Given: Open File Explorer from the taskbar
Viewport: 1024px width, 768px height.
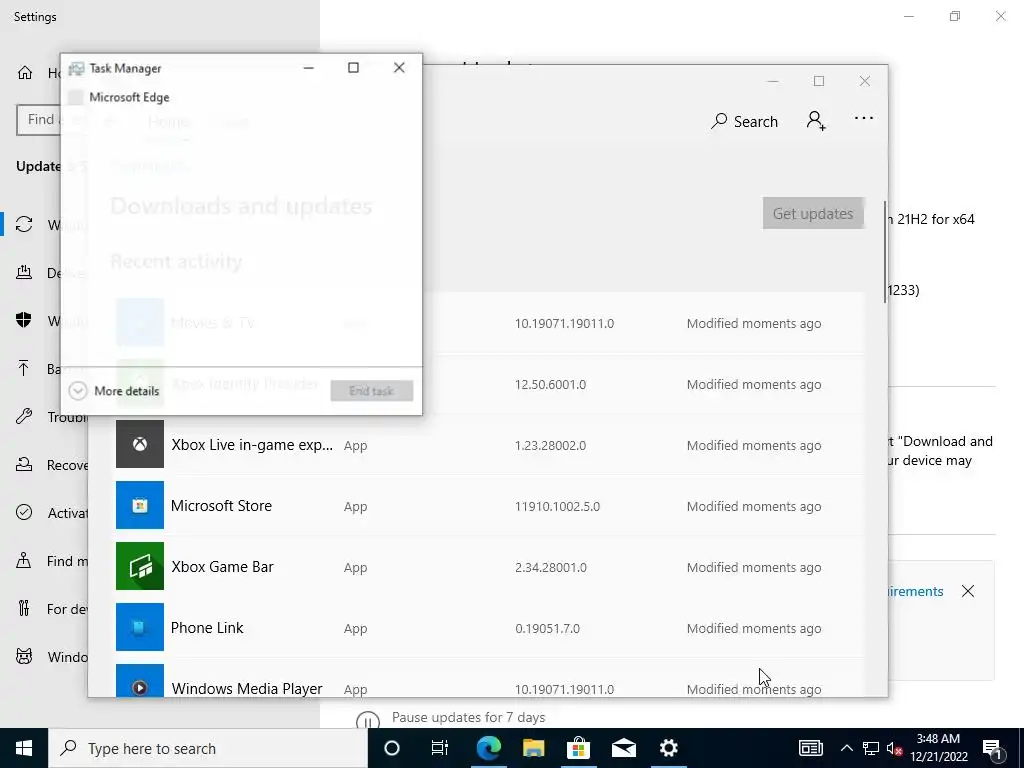Looking at the screenshot, I should coord(534,748).
